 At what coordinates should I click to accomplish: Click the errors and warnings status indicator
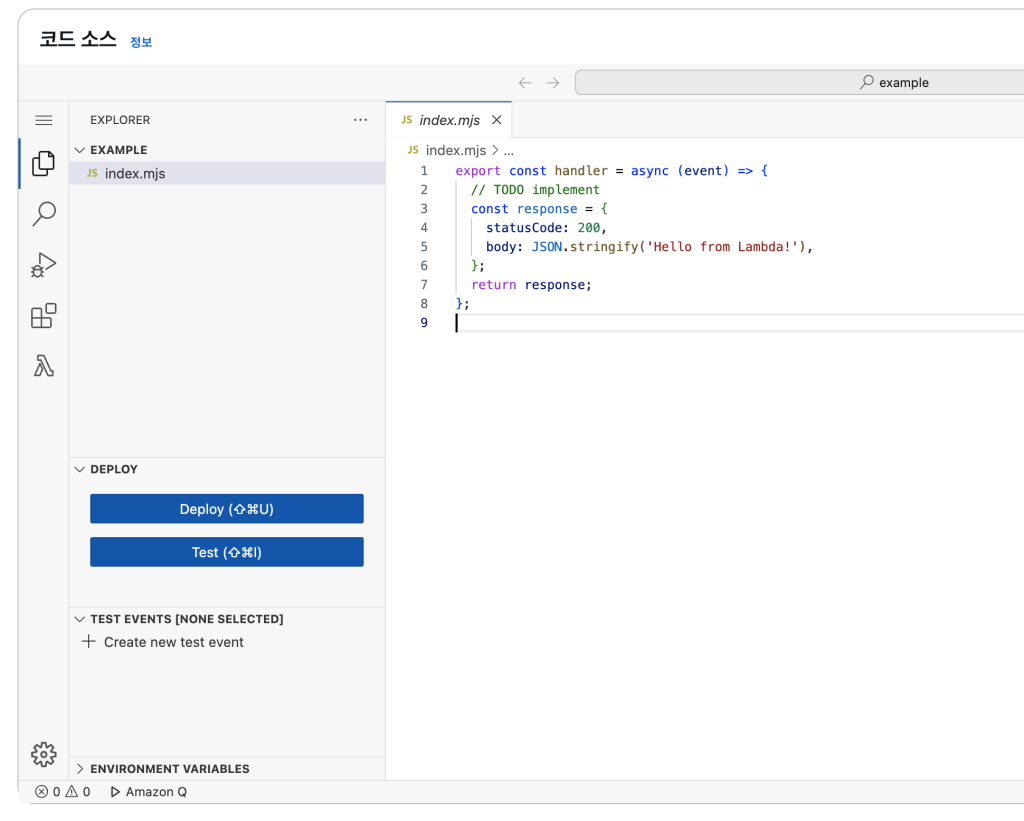click(62, 792)
